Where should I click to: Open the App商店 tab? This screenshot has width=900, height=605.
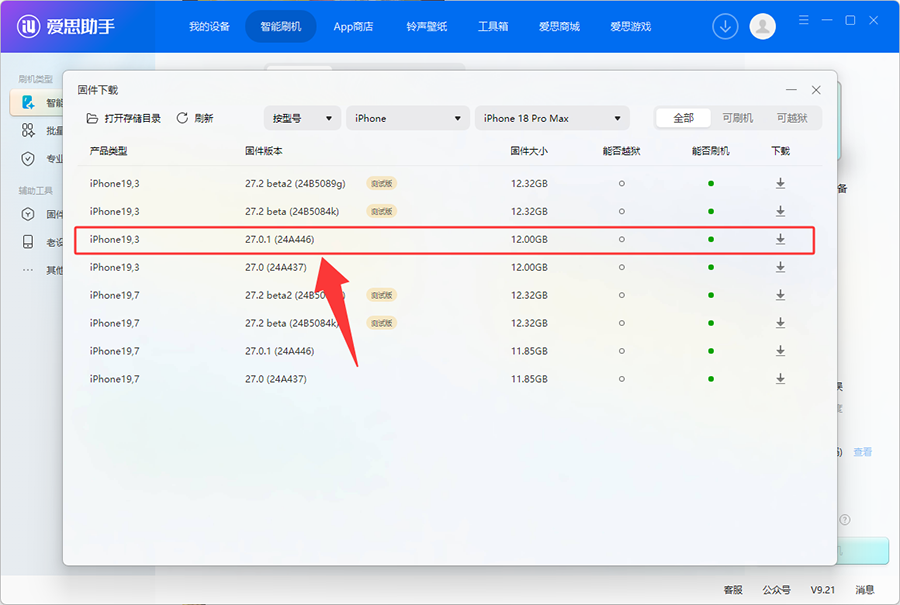[353, 26]
